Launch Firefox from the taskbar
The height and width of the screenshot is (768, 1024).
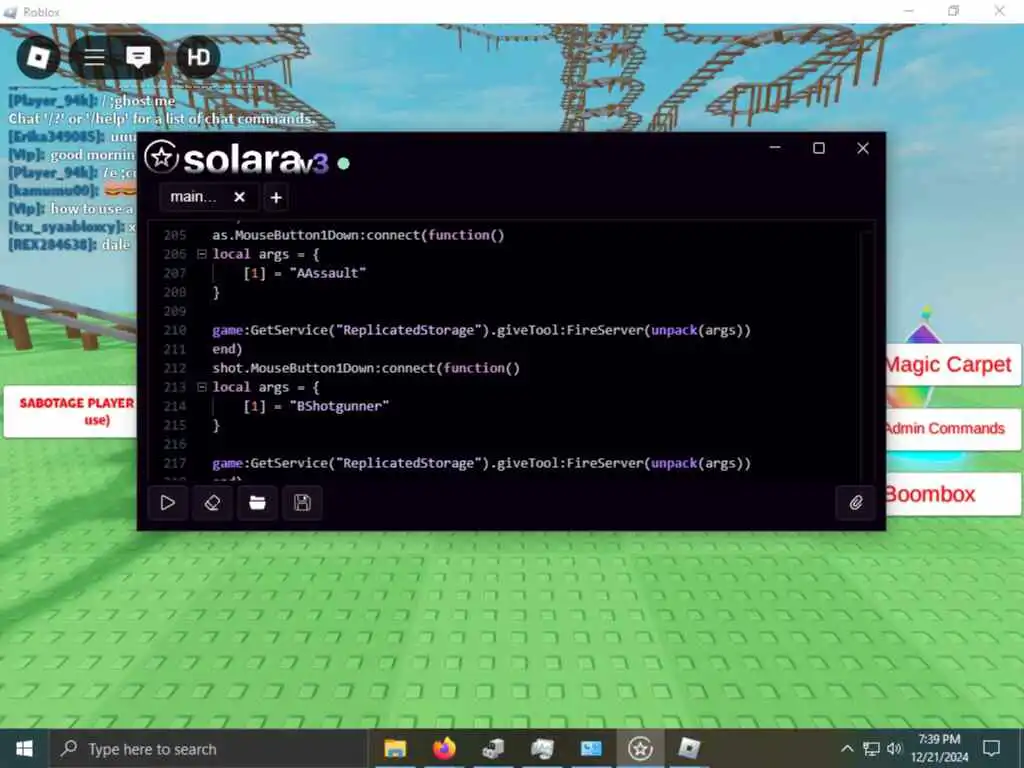[x=444, y=748]
